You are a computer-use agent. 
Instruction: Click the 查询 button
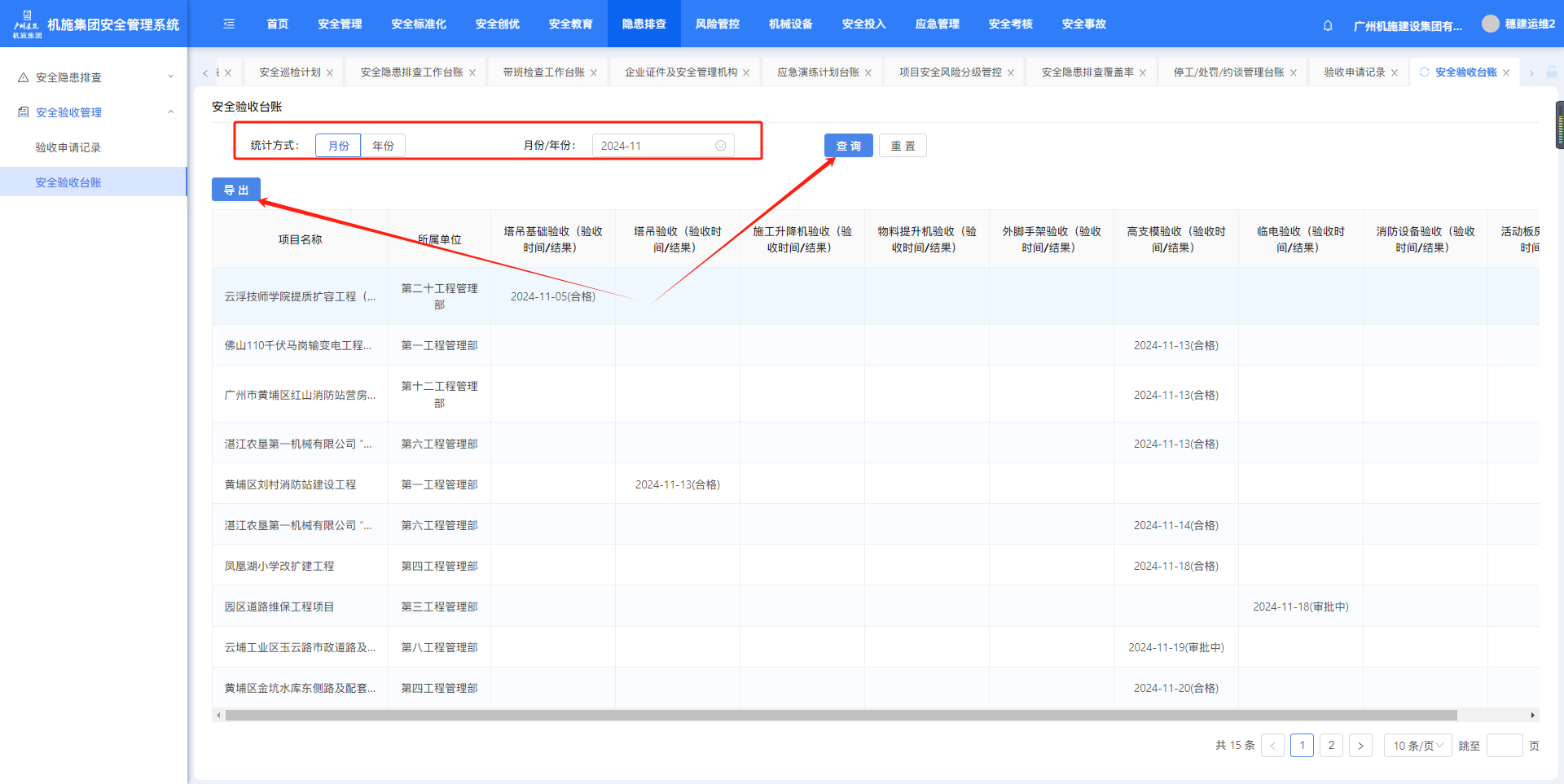point(848,146)
